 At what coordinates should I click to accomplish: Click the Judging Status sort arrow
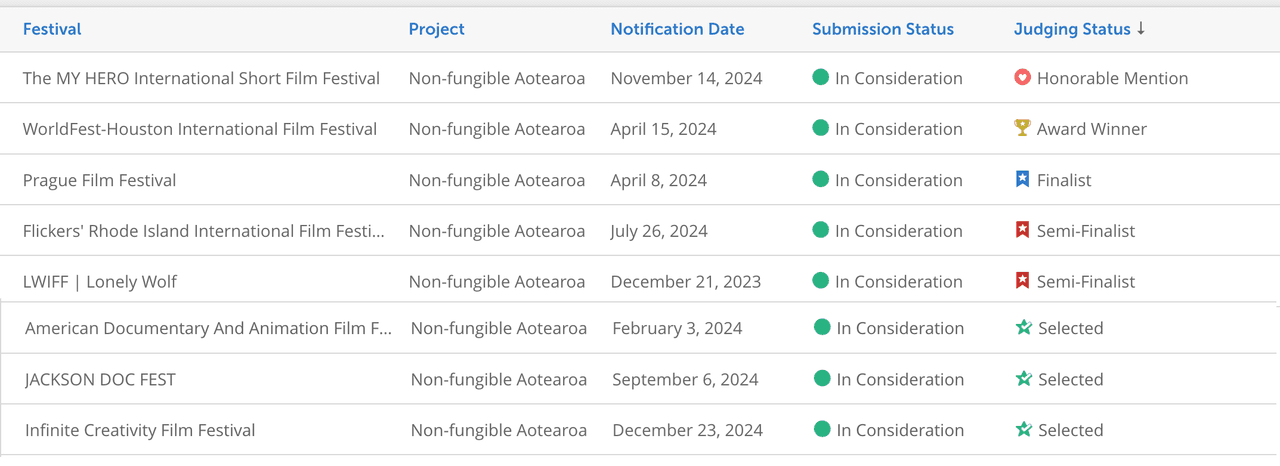coord(1141,29)
